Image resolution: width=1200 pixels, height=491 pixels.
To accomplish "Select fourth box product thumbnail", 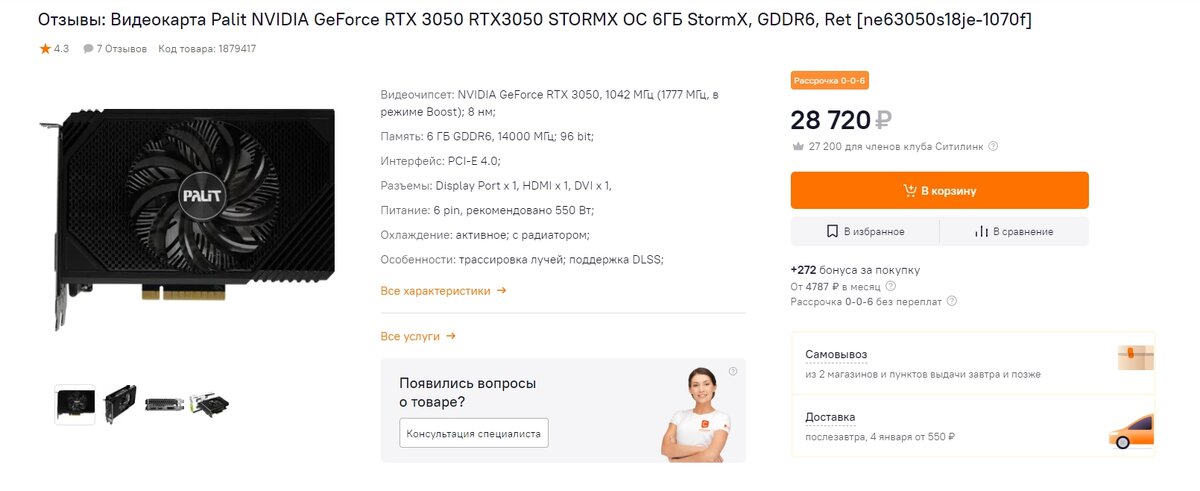I will coord(210,404).
